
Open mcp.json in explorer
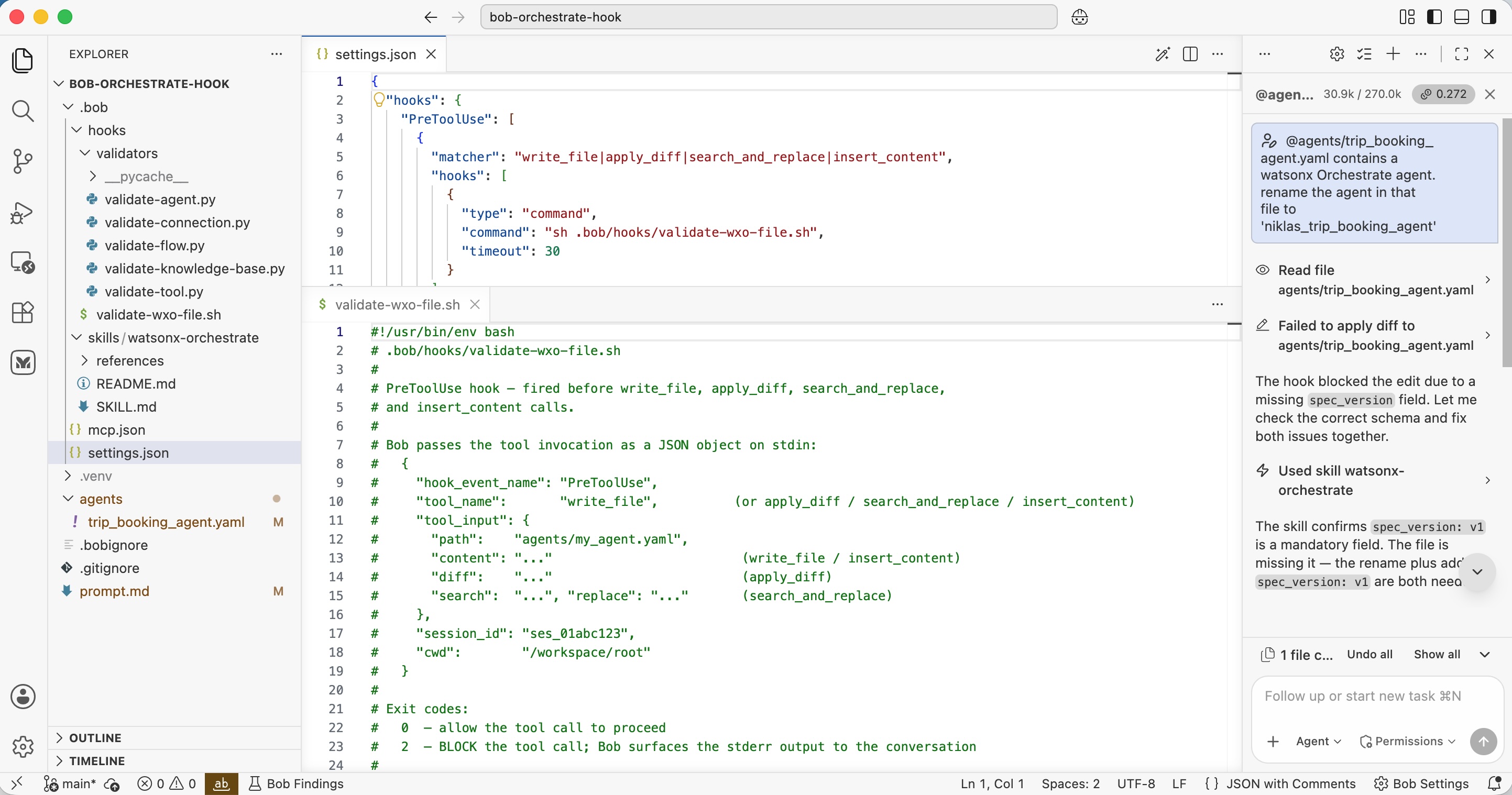[174, 429]
